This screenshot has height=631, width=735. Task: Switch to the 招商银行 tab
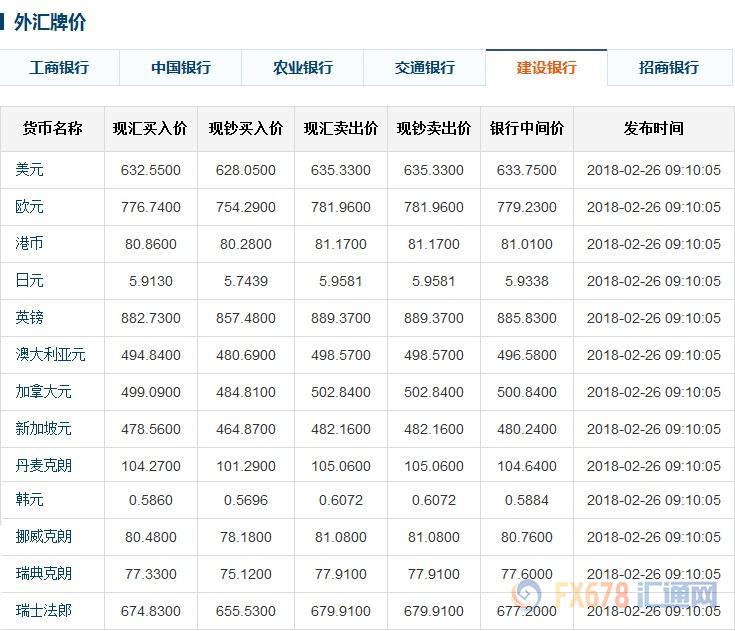(x=669, y=68)
